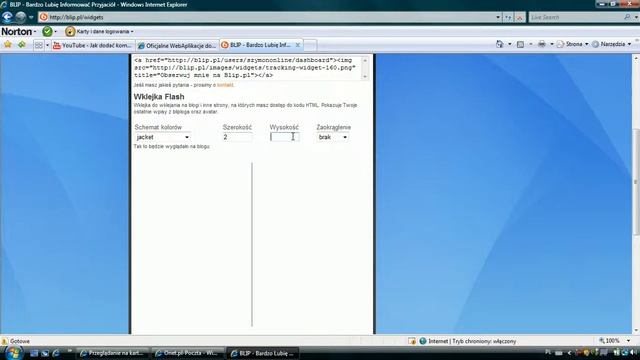Click up arrow of code box scrollbar
The image size is (640, 360).
click(365, 60)
